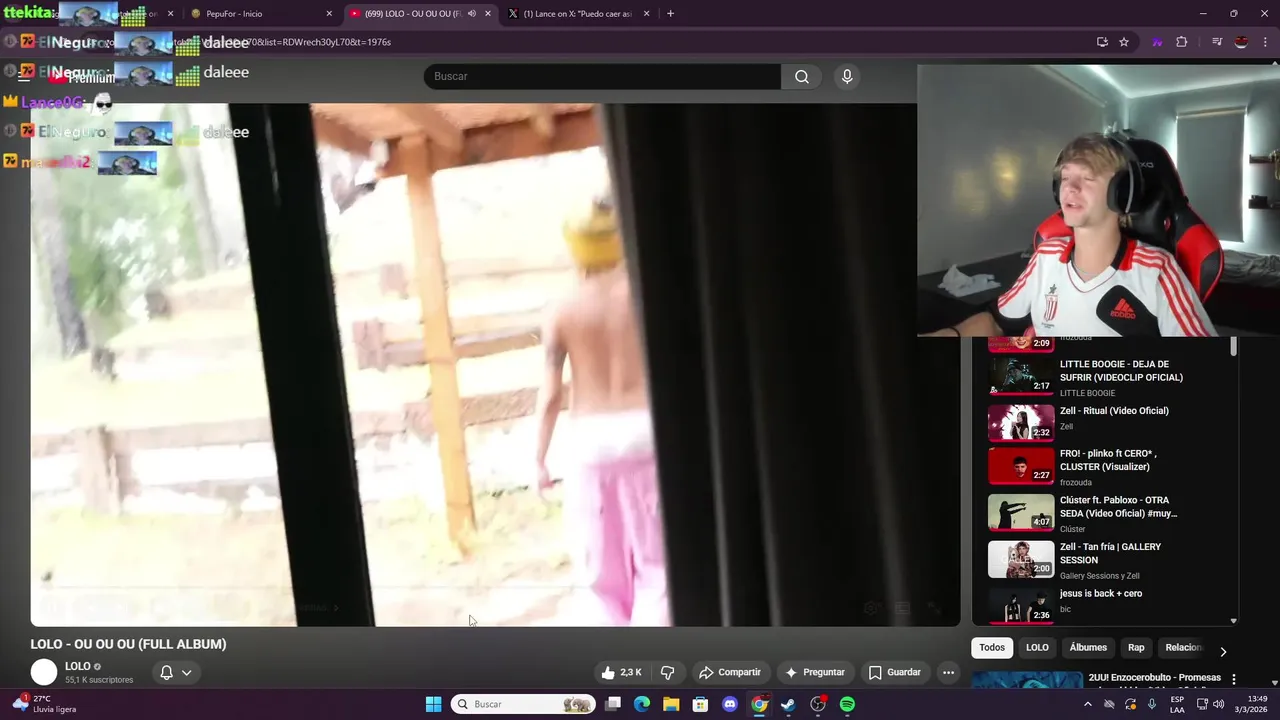Open the 7TV extension icon
This screenshot has width=1280, height=720.
coord(1157,42)
